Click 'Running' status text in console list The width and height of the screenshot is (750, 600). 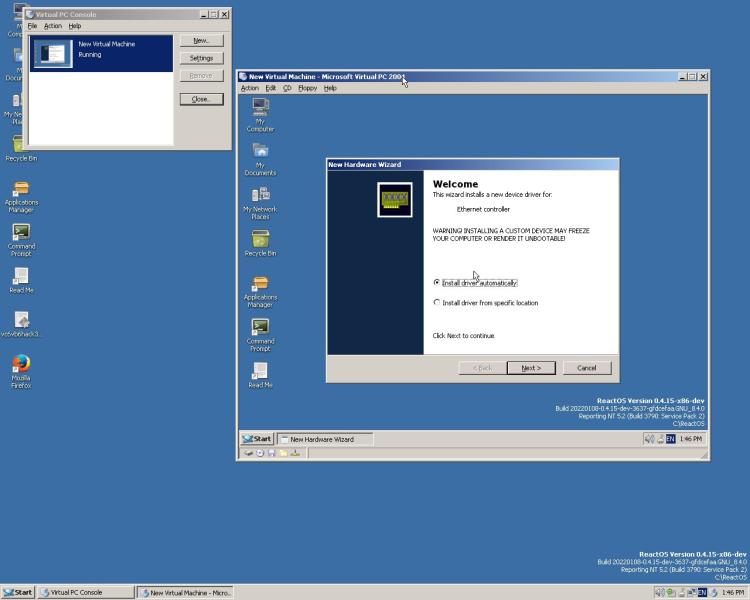pos(90,55)
